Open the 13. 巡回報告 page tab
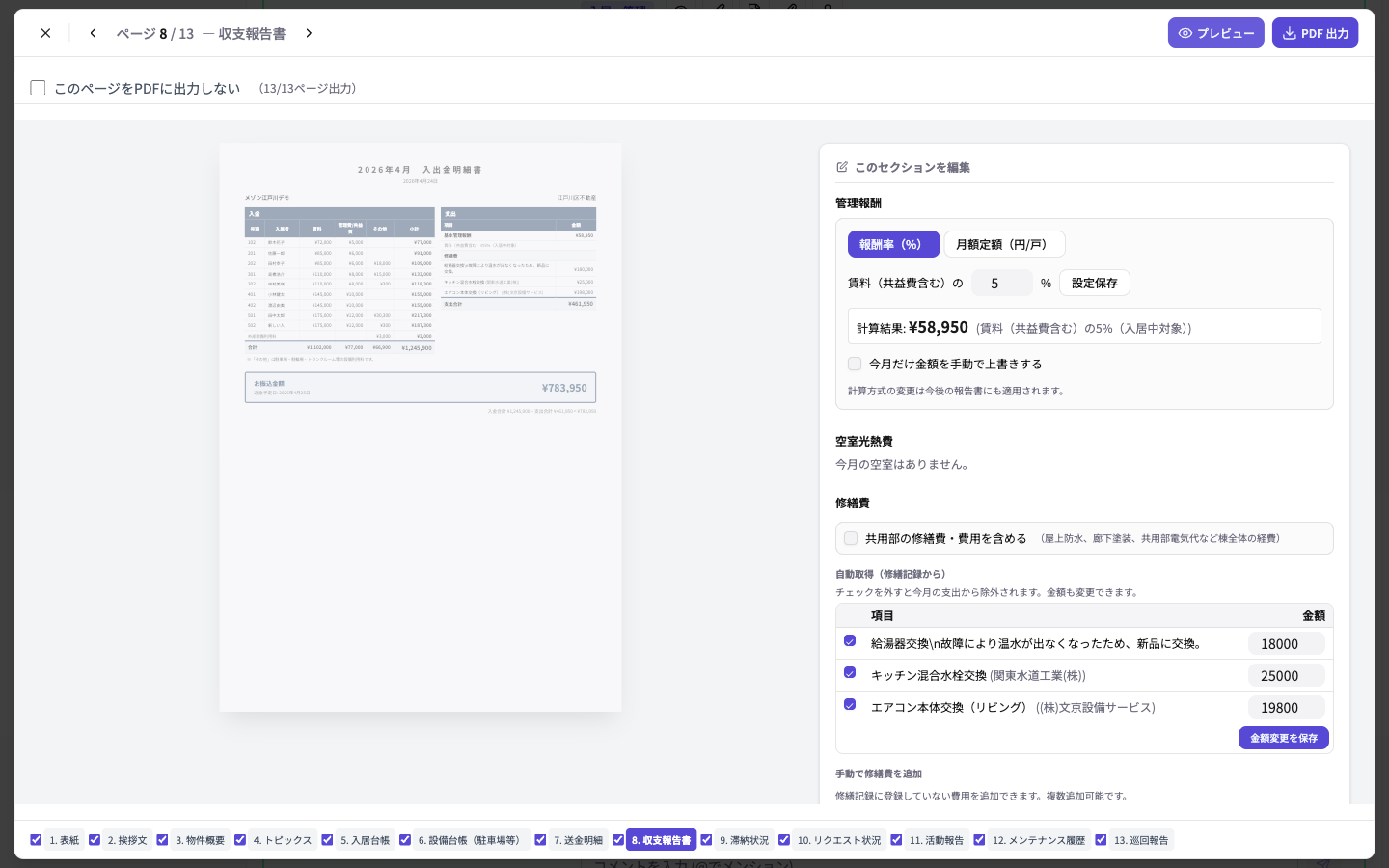 1141,840
